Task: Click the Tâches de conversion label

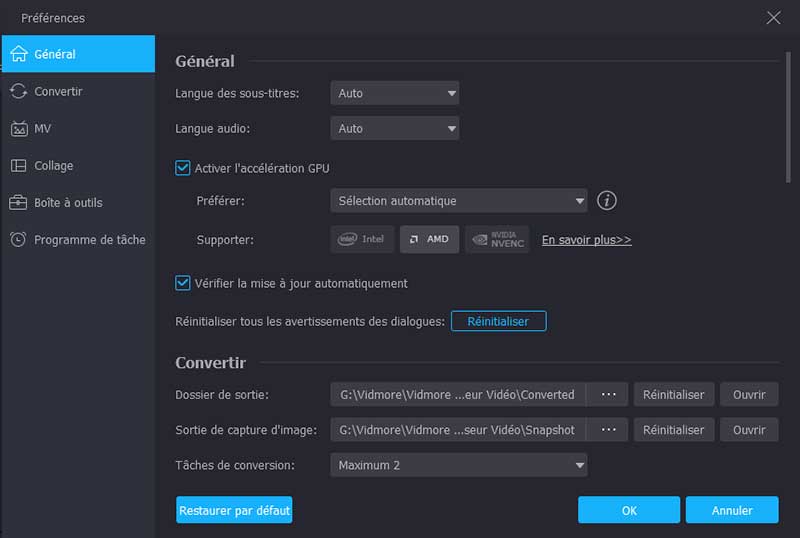Action: [235, 465]
